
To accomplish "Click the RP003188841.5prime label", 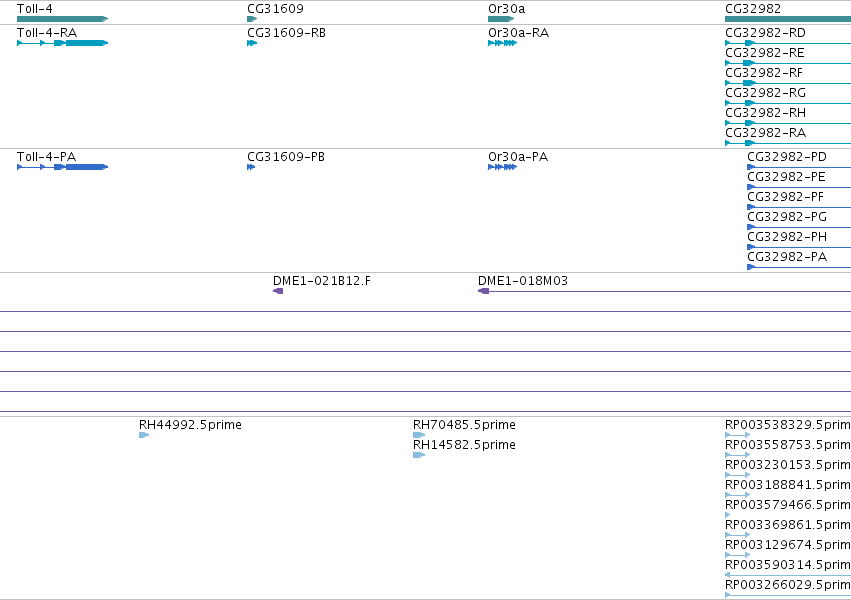I will click(x=788, y=485).
